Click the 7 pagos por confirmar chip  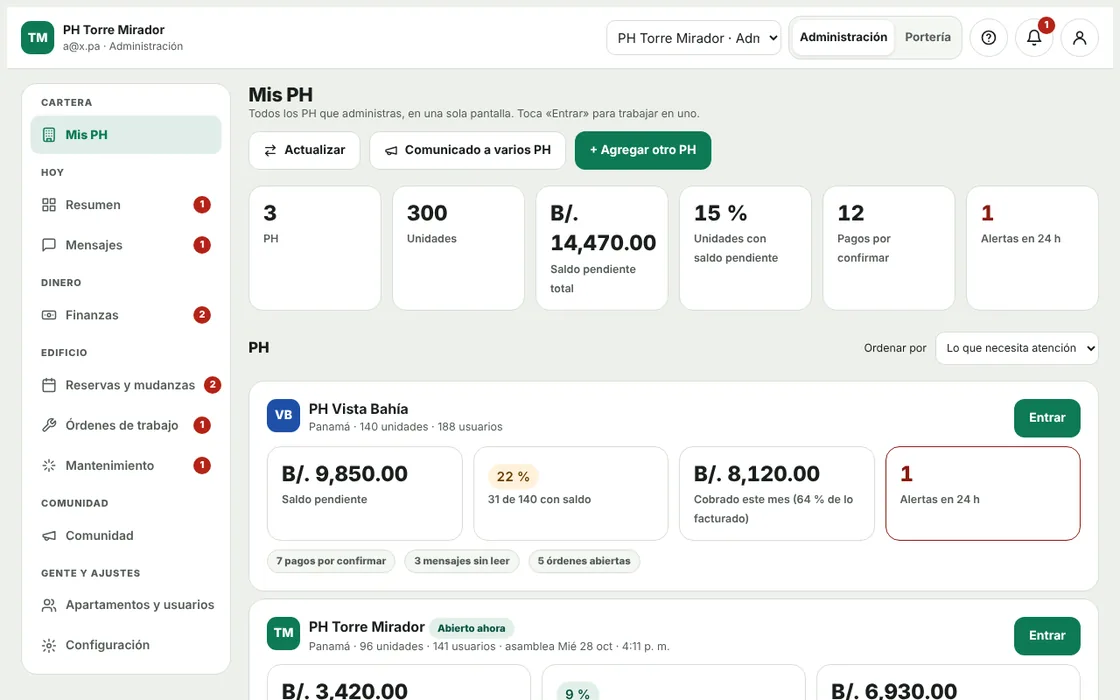pyautogui.click(x=331, y=561)
